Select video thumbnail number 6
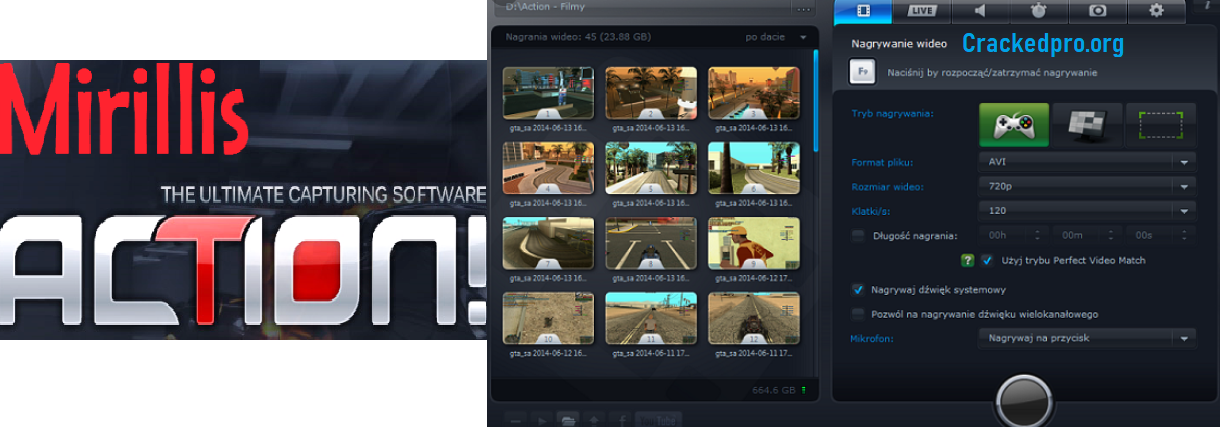 pyautogui.click(x=753, y=168)
